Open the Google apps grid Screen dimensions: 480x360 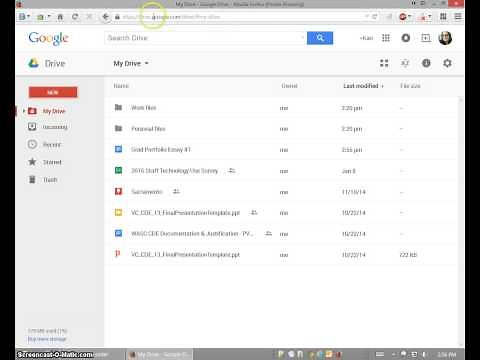(386, 38)
